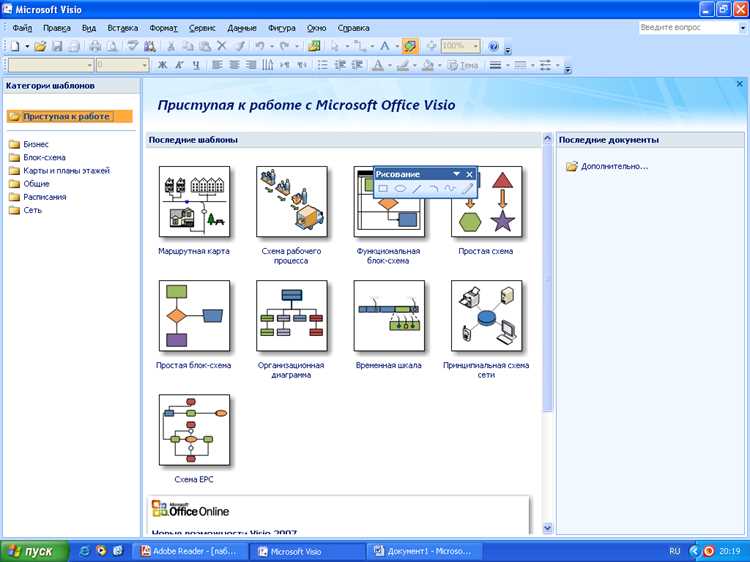Viewport: 750px width, 562px height.
Task: Open the Файл menu
Action: (22, 28)
